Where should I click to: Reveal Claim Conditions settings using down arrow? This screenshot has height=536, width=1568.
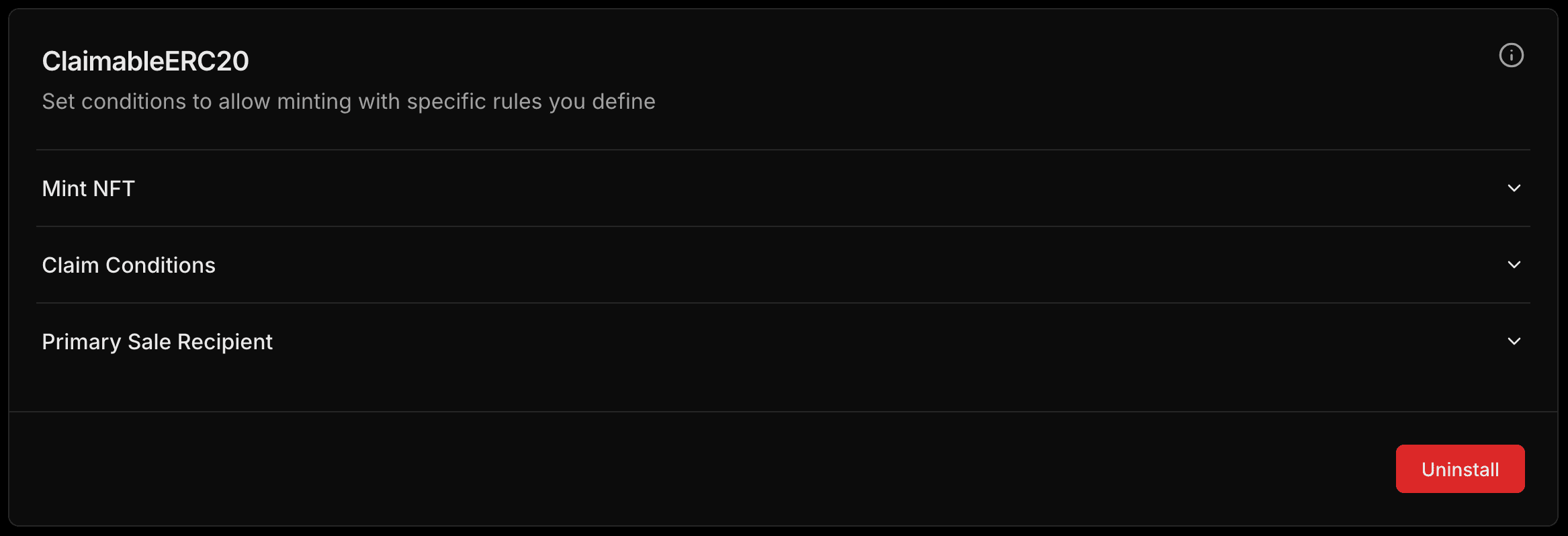tap(1514, 265)
